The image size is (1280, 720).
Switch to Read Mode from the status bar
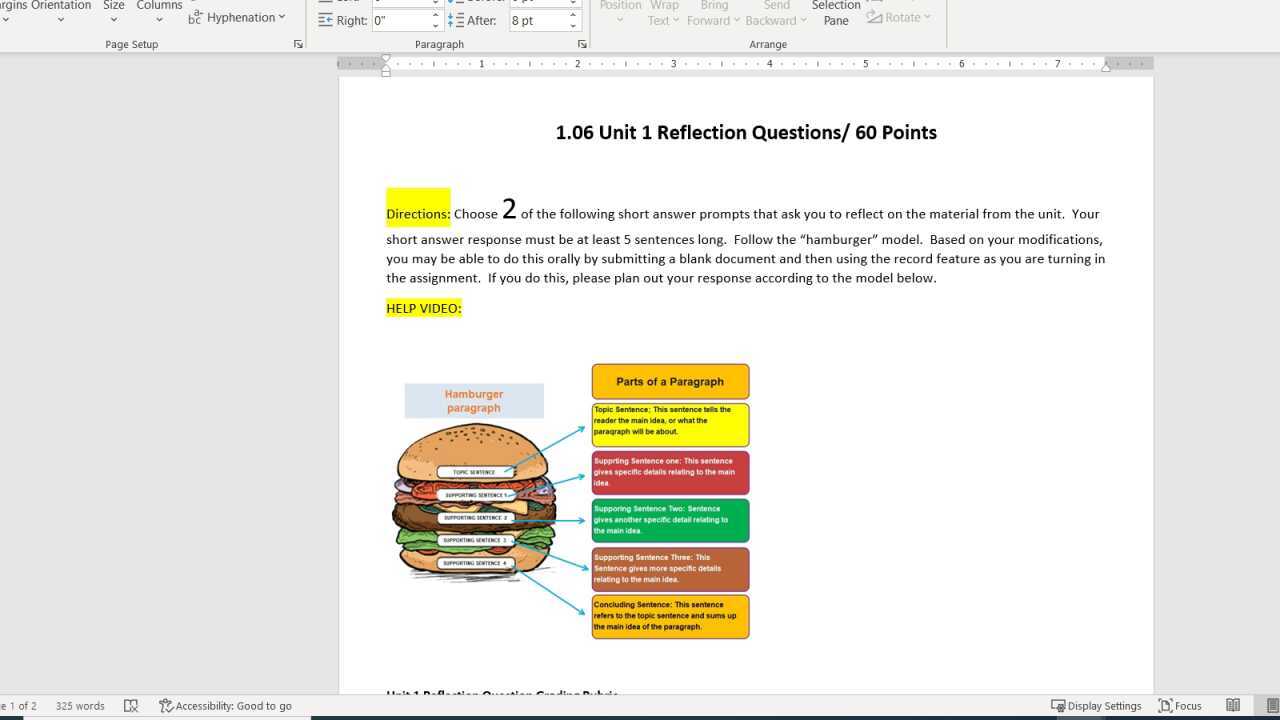tap(1233, 705)
